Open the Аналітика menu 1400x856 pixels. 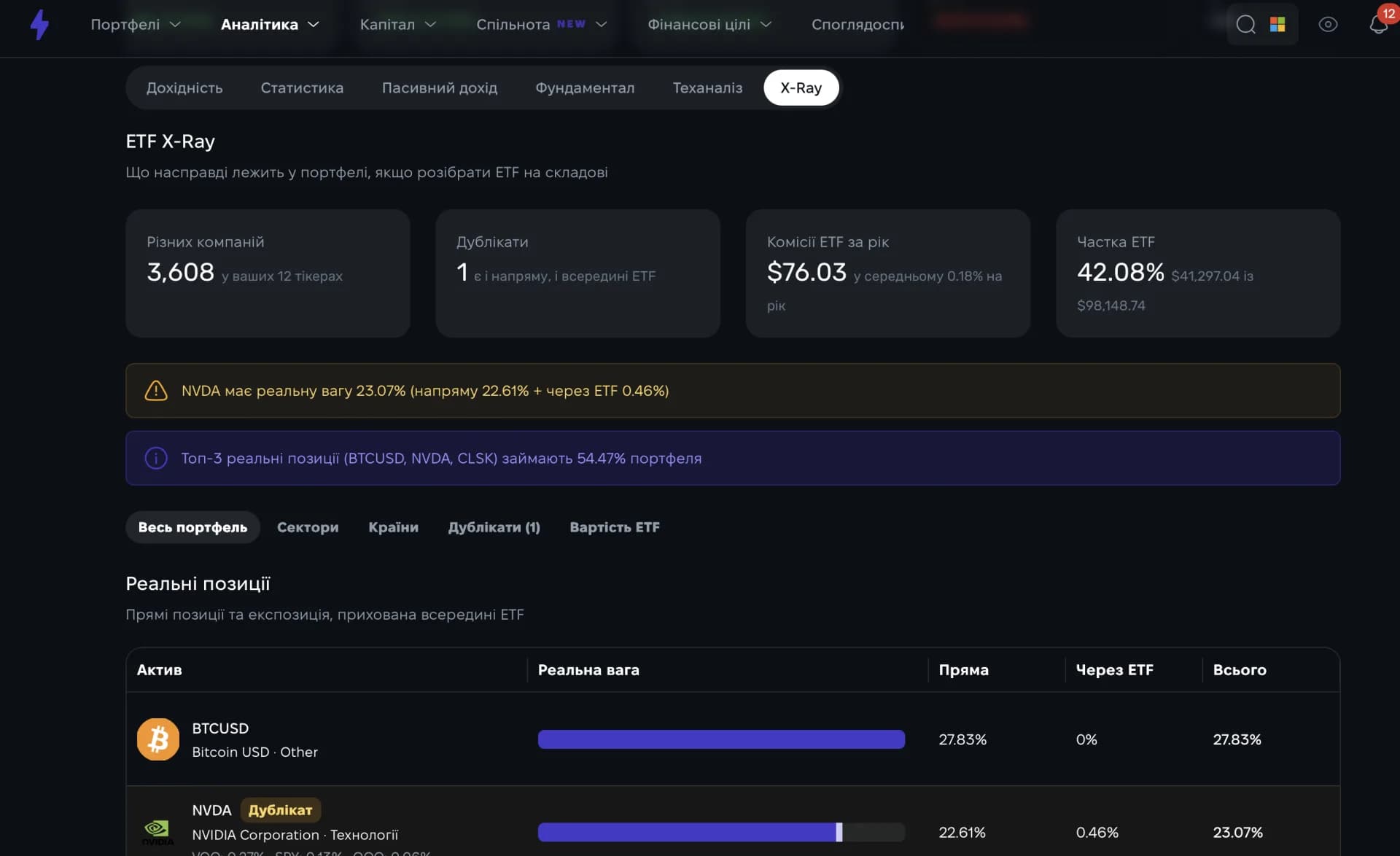tap(260, 25)
